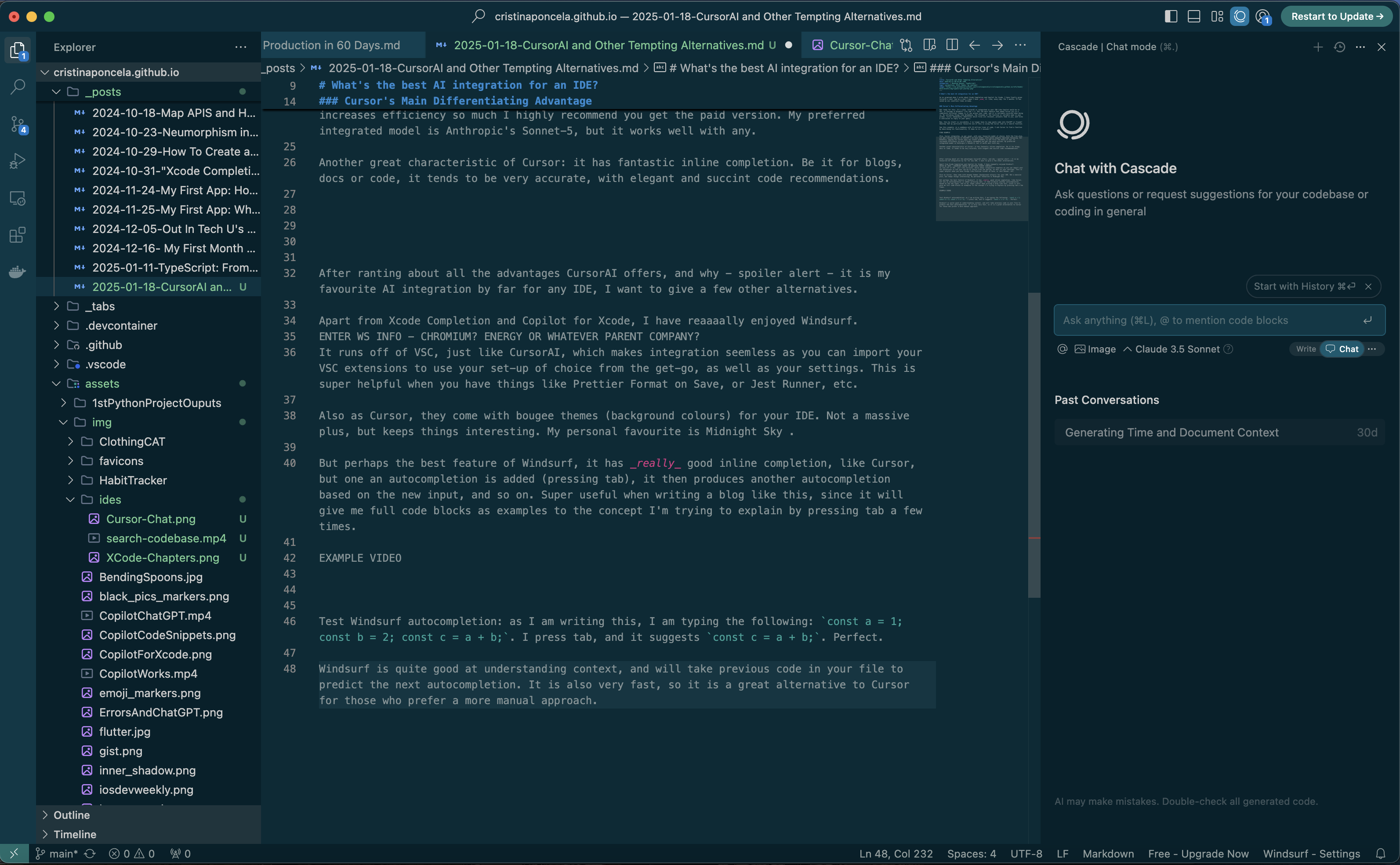Open Cascade conversation history clock icon
Viewport: 1400px width, 865px height.
(1339, 47)
